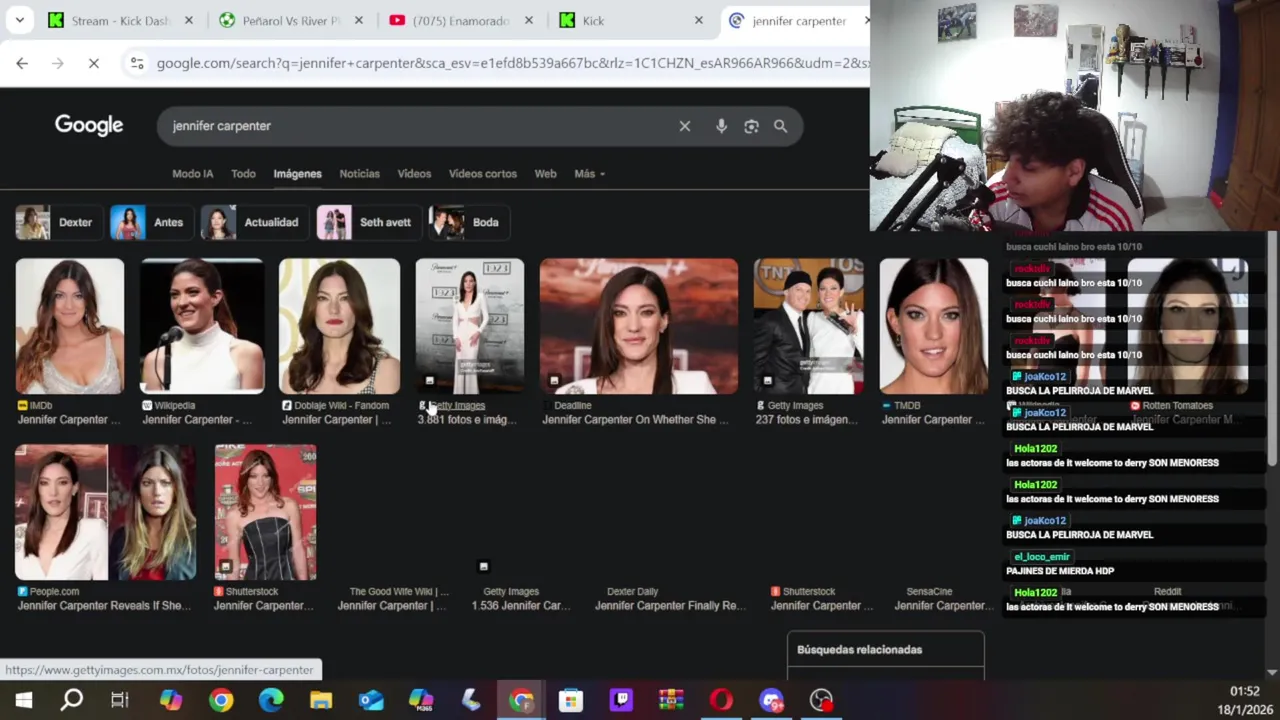Open Opera browser from the taskbar
The width and height of the screenshot is (1280, 720).
click(721, 700)
